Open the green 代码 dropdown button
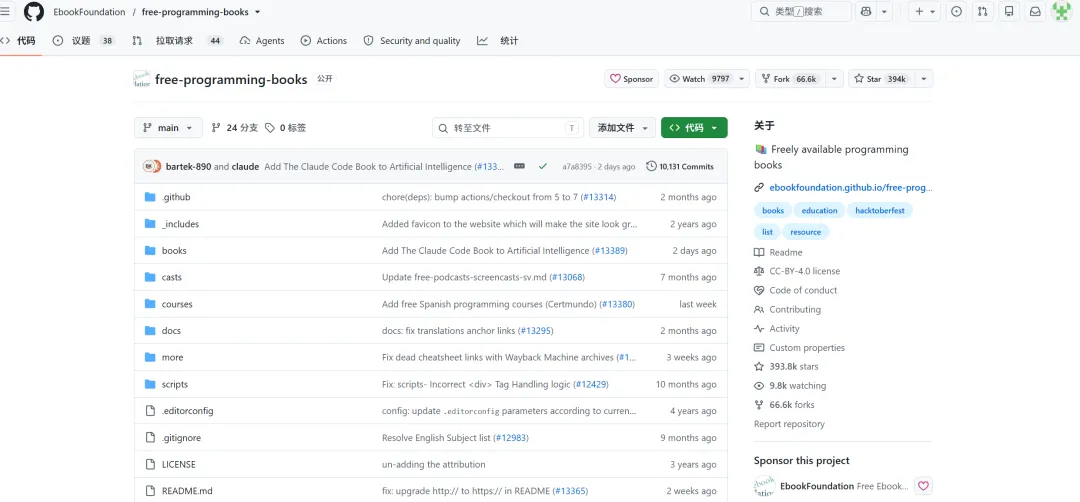Viewport: 1080px width, 502px height. 694,128
